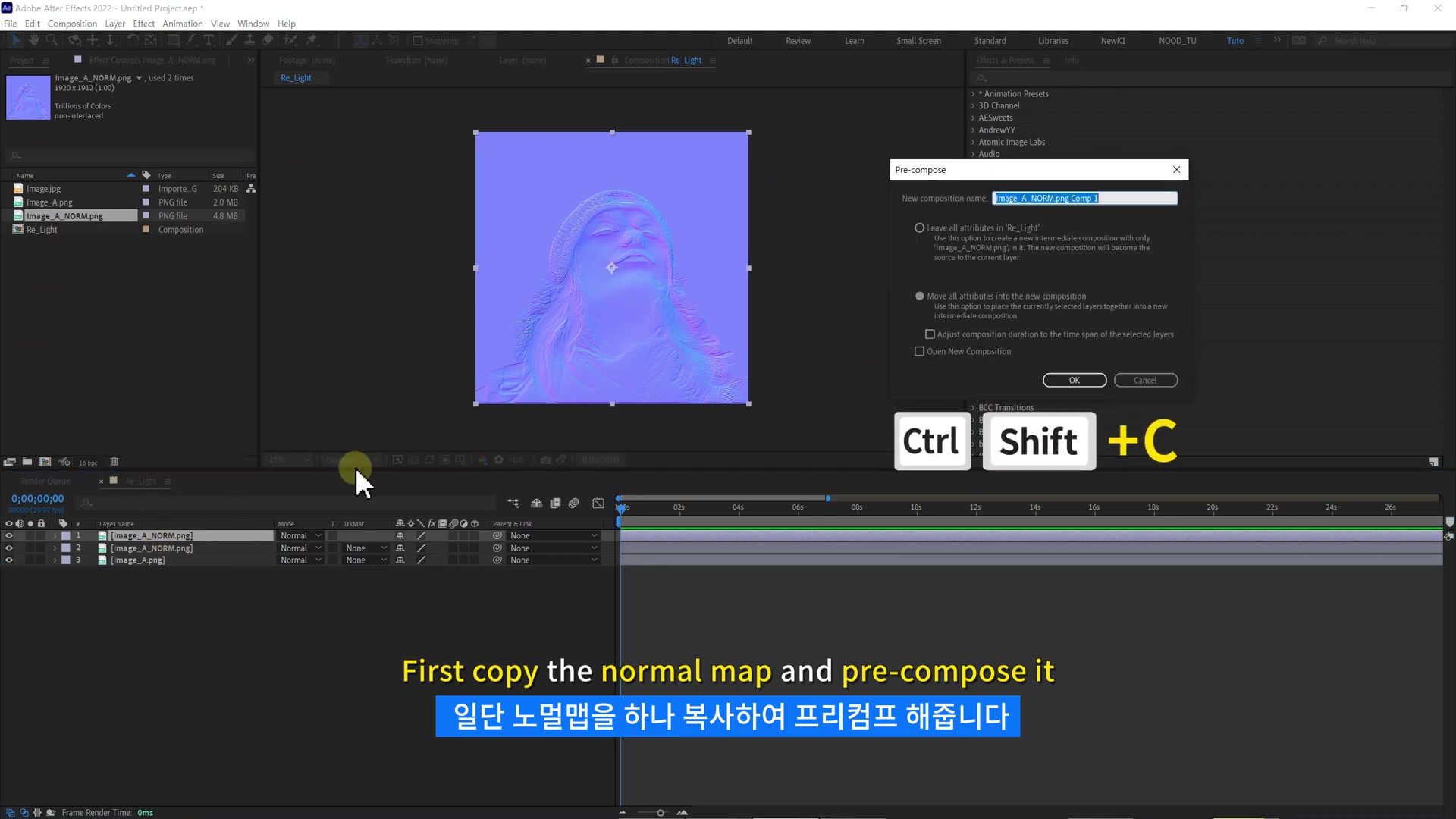
Task: Enable Adjust composition duration checkbox
Action: point(929,334)
